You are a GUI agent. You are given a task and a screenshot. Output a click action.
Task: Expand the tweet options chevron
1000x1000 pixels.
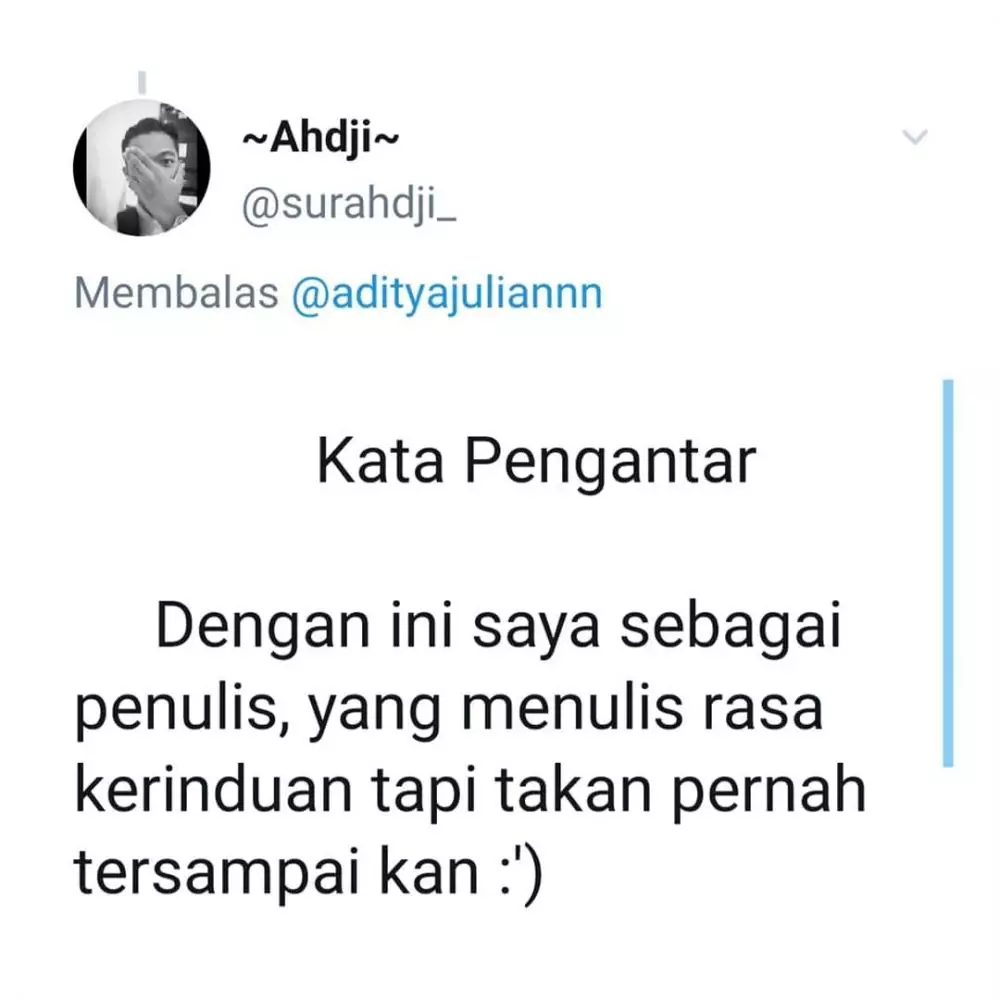(x=915, y=136)
